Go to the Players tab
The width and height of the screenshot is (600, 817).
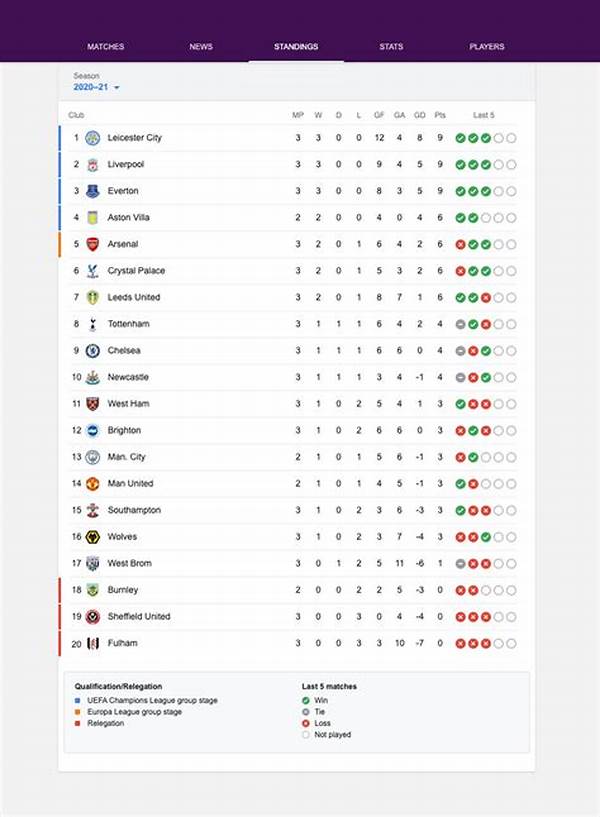pyautogui.click(x=487, y=47)
